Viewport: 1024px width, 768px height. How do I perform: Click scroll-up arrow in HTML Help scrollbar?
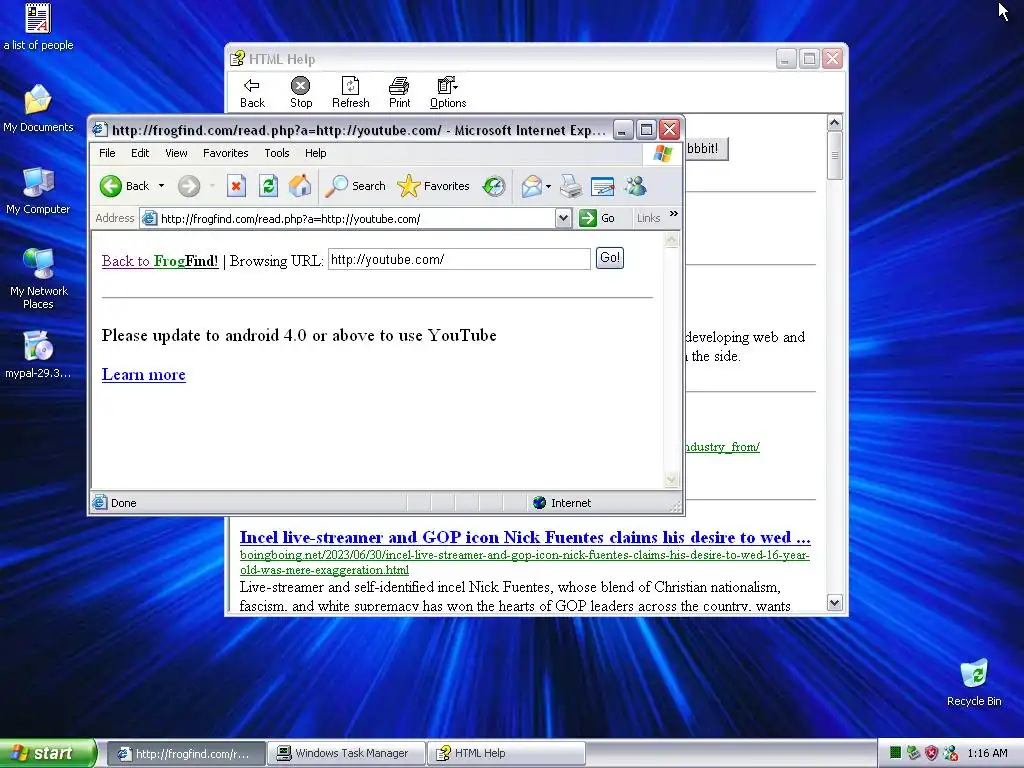coord(835,123)
